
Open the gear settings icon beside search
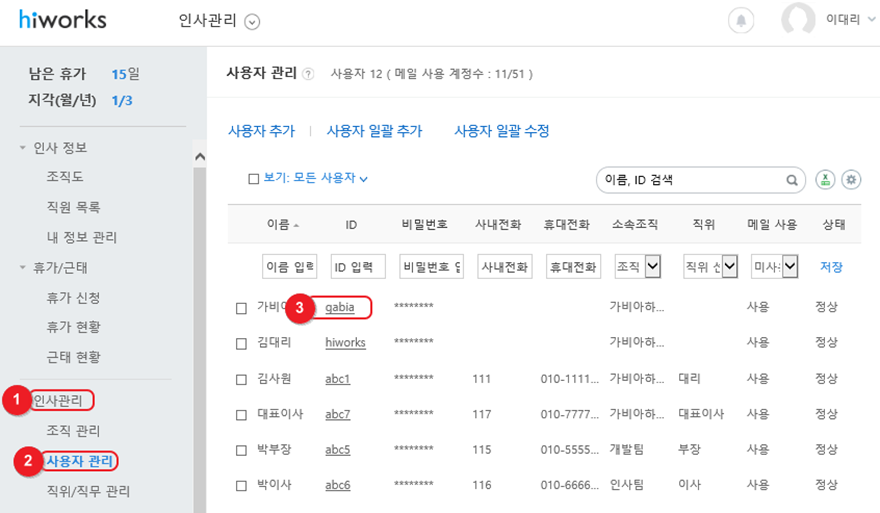click(x=851, y=180)
